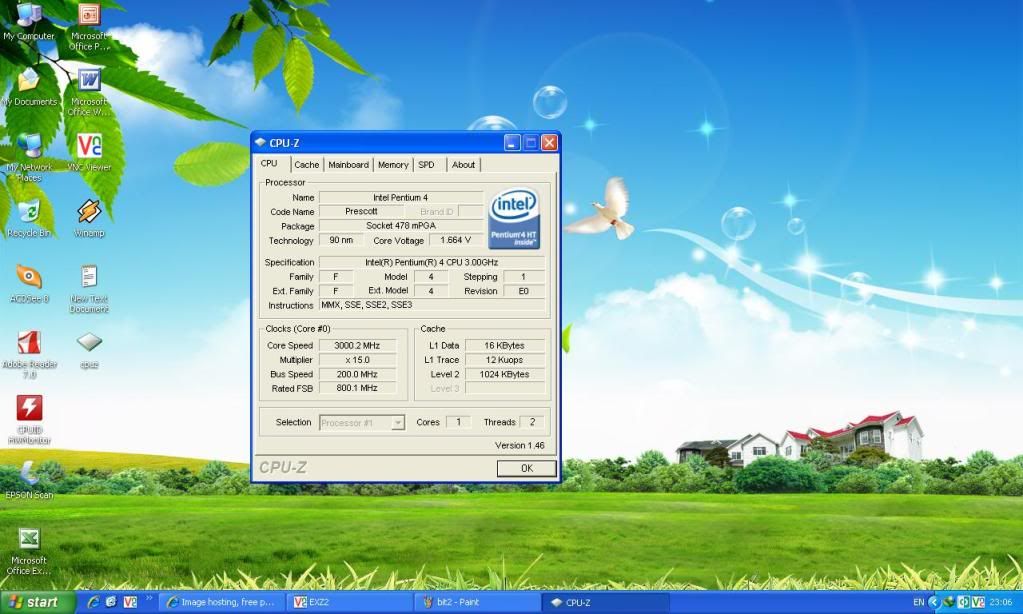Viewport: 1023px width, 614px height.
Task: Go to the SPD tab
Action: coord(427,165)
